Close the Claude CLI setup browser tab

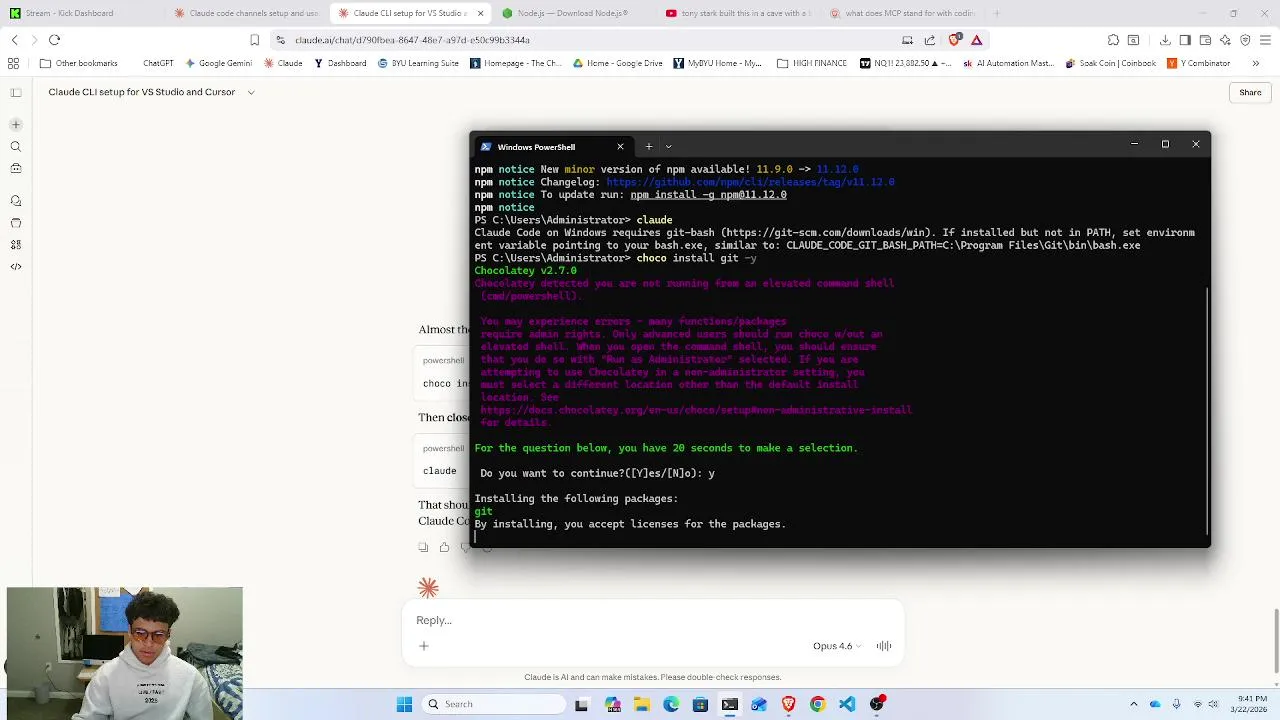[480, 13]
